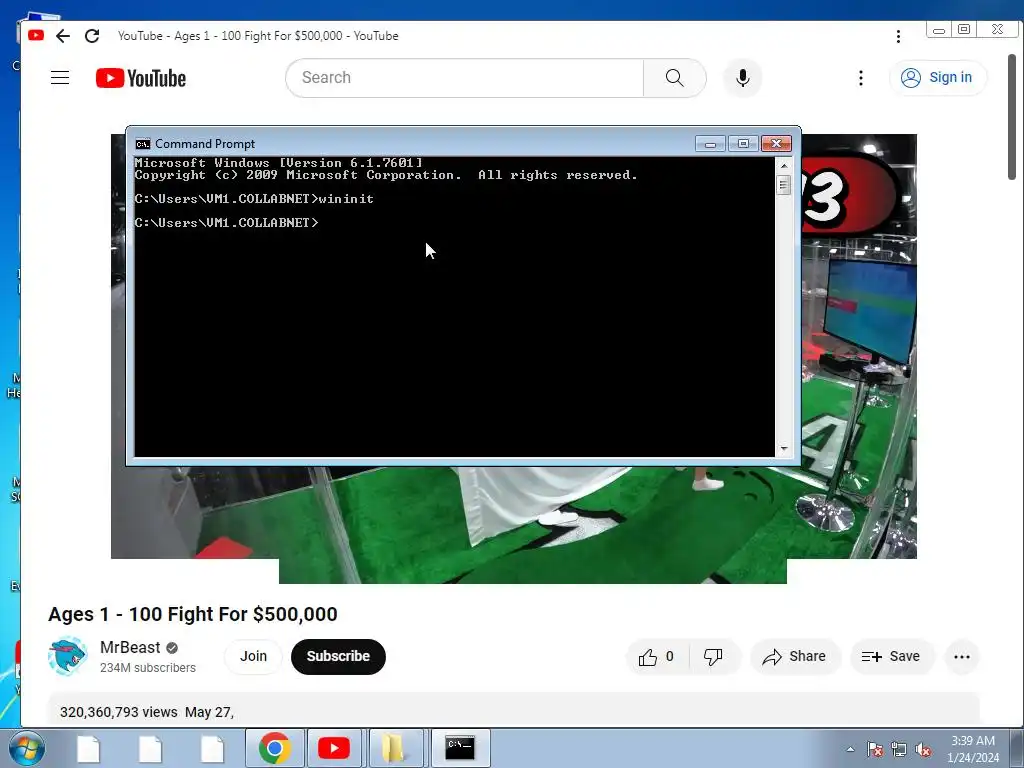The height and width of the screenshot is (768, 1024).
Task: Open the YouTube guide hamburger menu
Action: pyautogui.click(x=60, y=78)
